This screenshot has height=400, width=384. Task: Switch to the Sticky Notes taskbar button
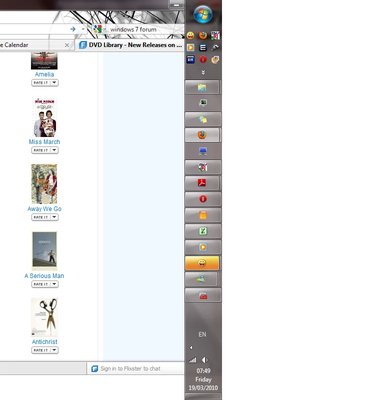tap(203, 119)
